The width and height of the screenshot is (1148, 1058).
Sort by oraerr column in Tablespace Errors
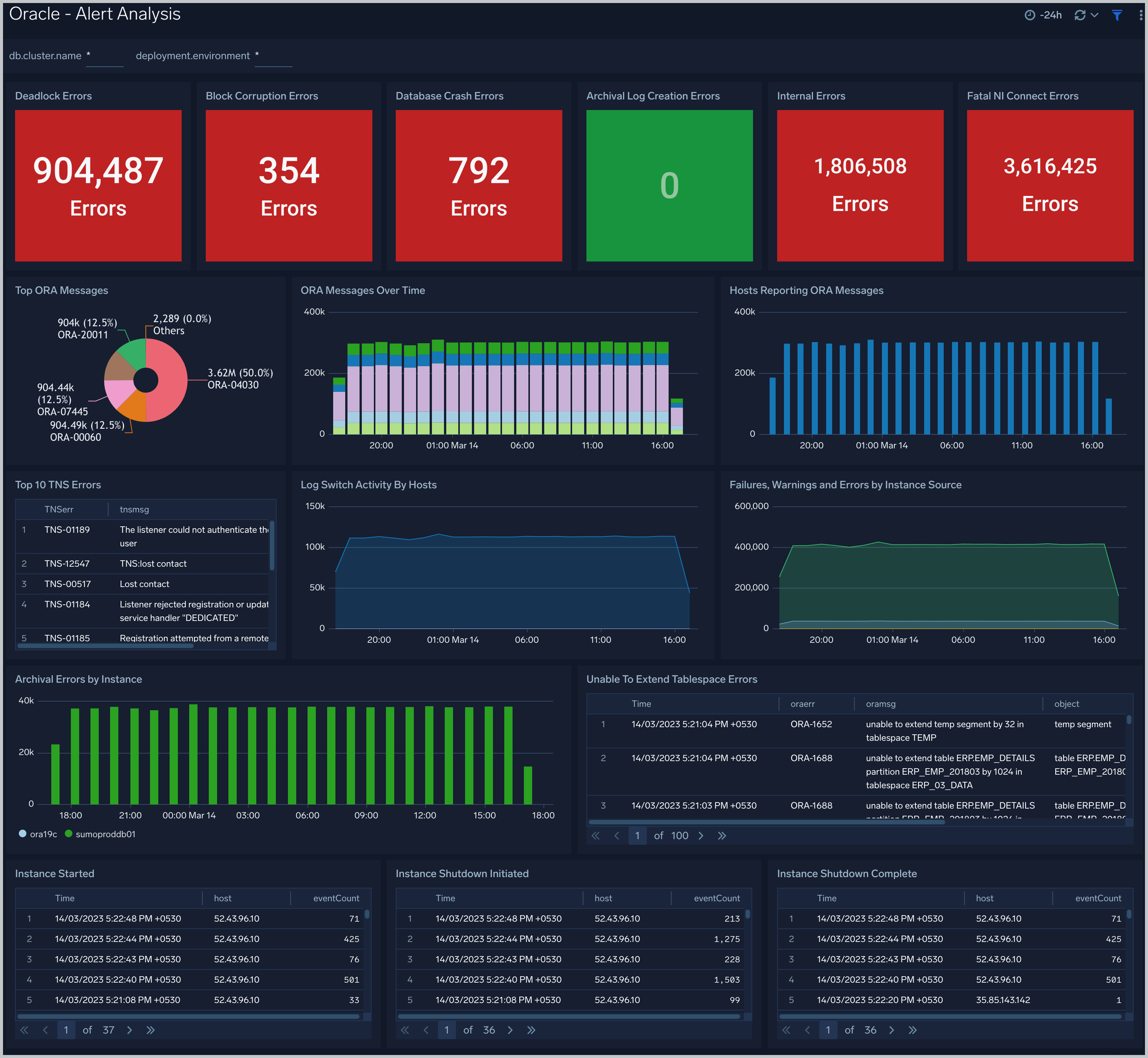[x=802, y=704]
